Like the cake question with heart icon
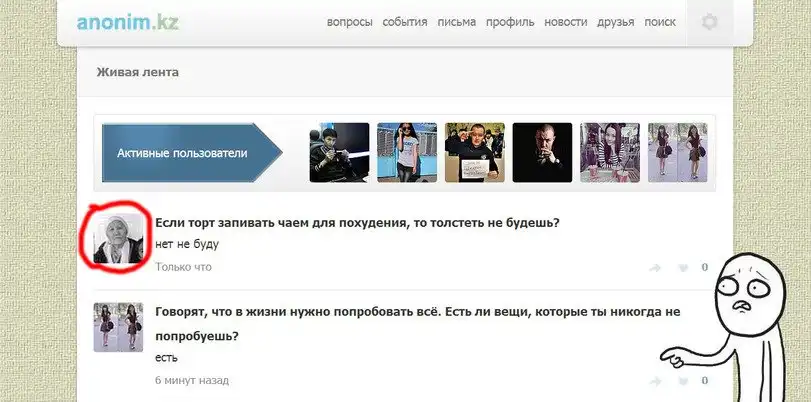This screenshot has height=402, width=811. click(683, 268)
